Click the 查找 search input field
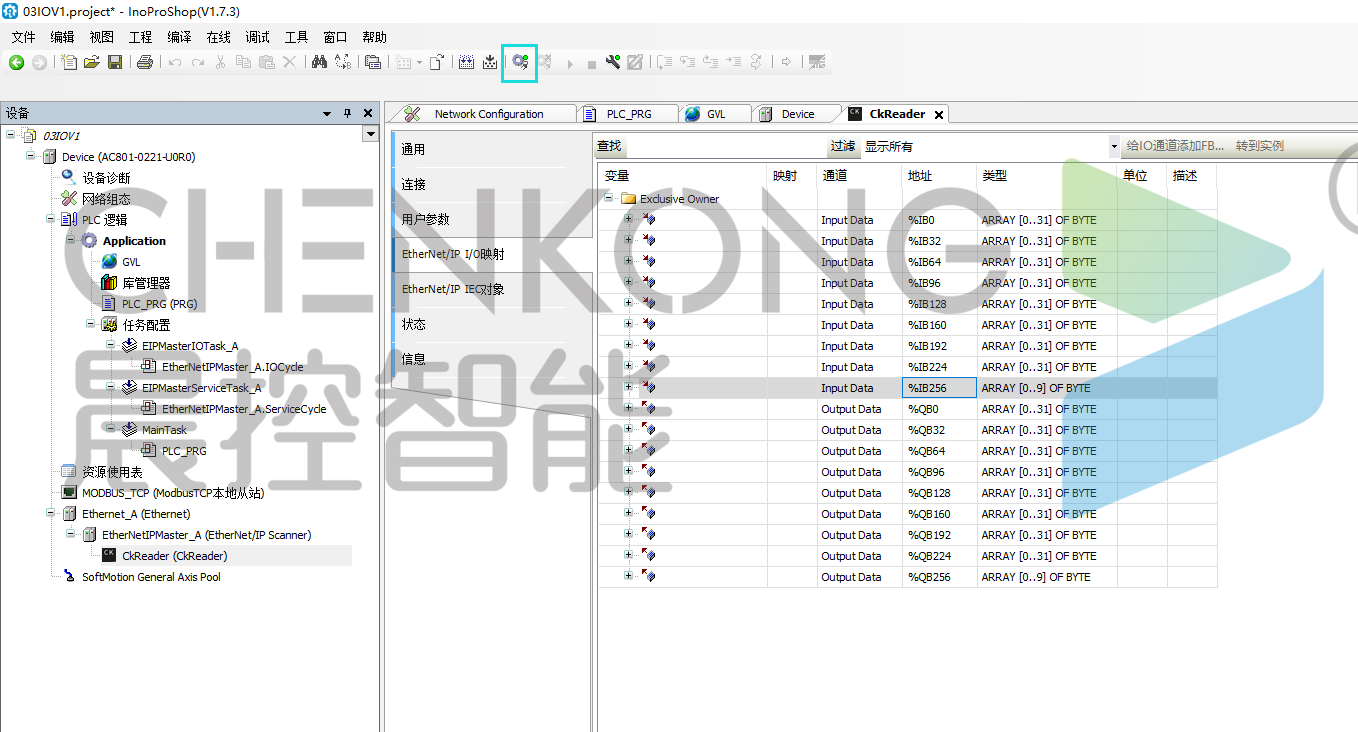Viewport: 1358px width, 732px height. 725,146
